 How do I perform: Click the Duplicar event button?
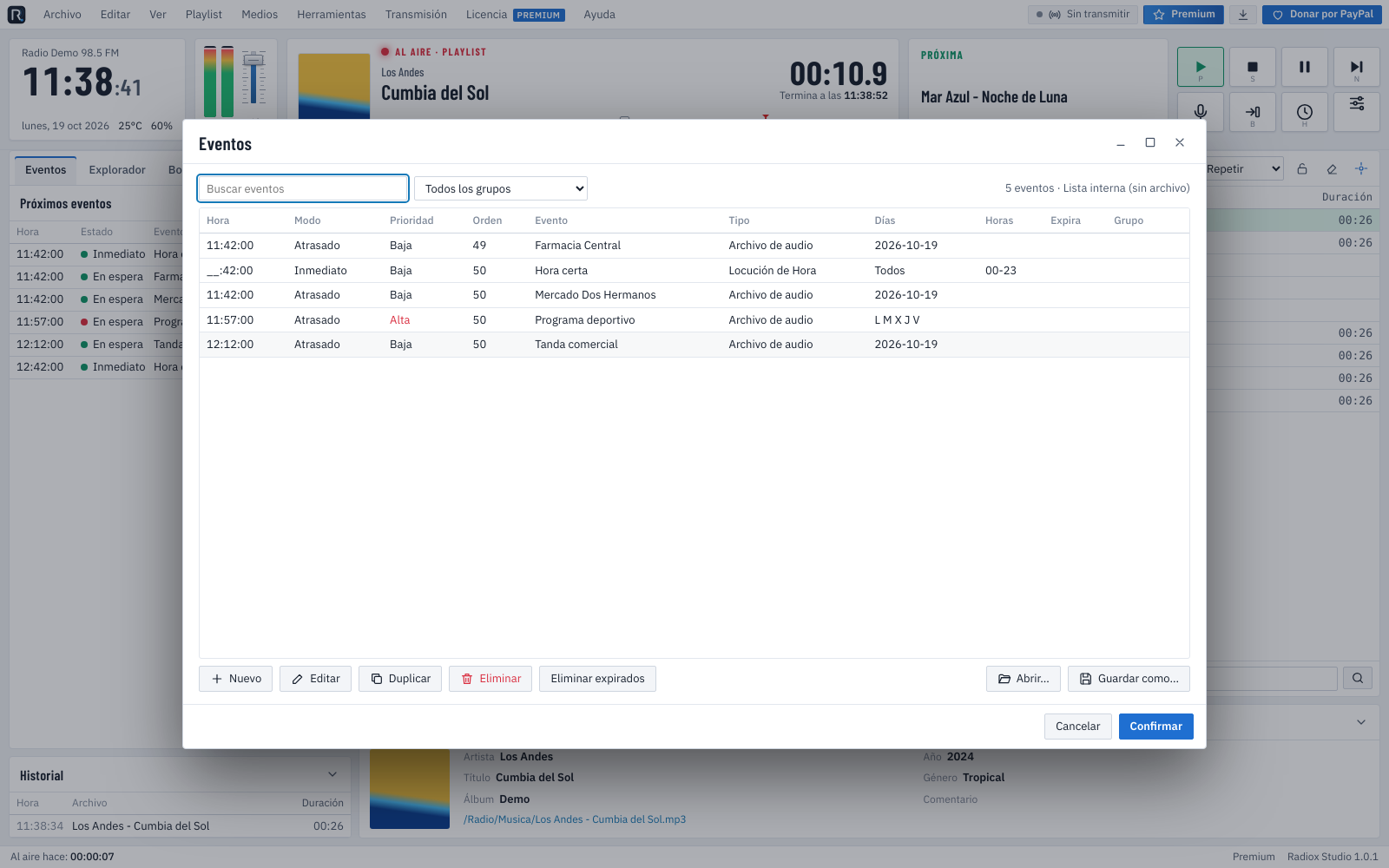coord(400,679)
